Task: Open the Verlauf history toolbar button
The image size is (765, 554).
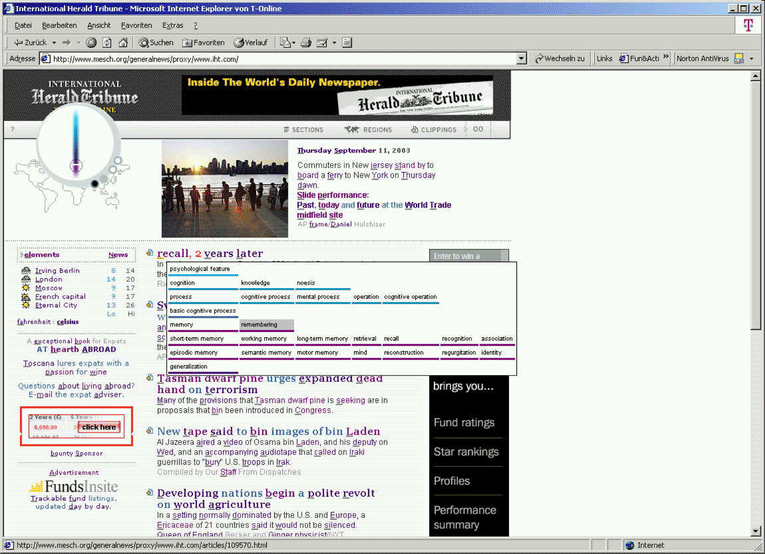Action: pos(252,43)
